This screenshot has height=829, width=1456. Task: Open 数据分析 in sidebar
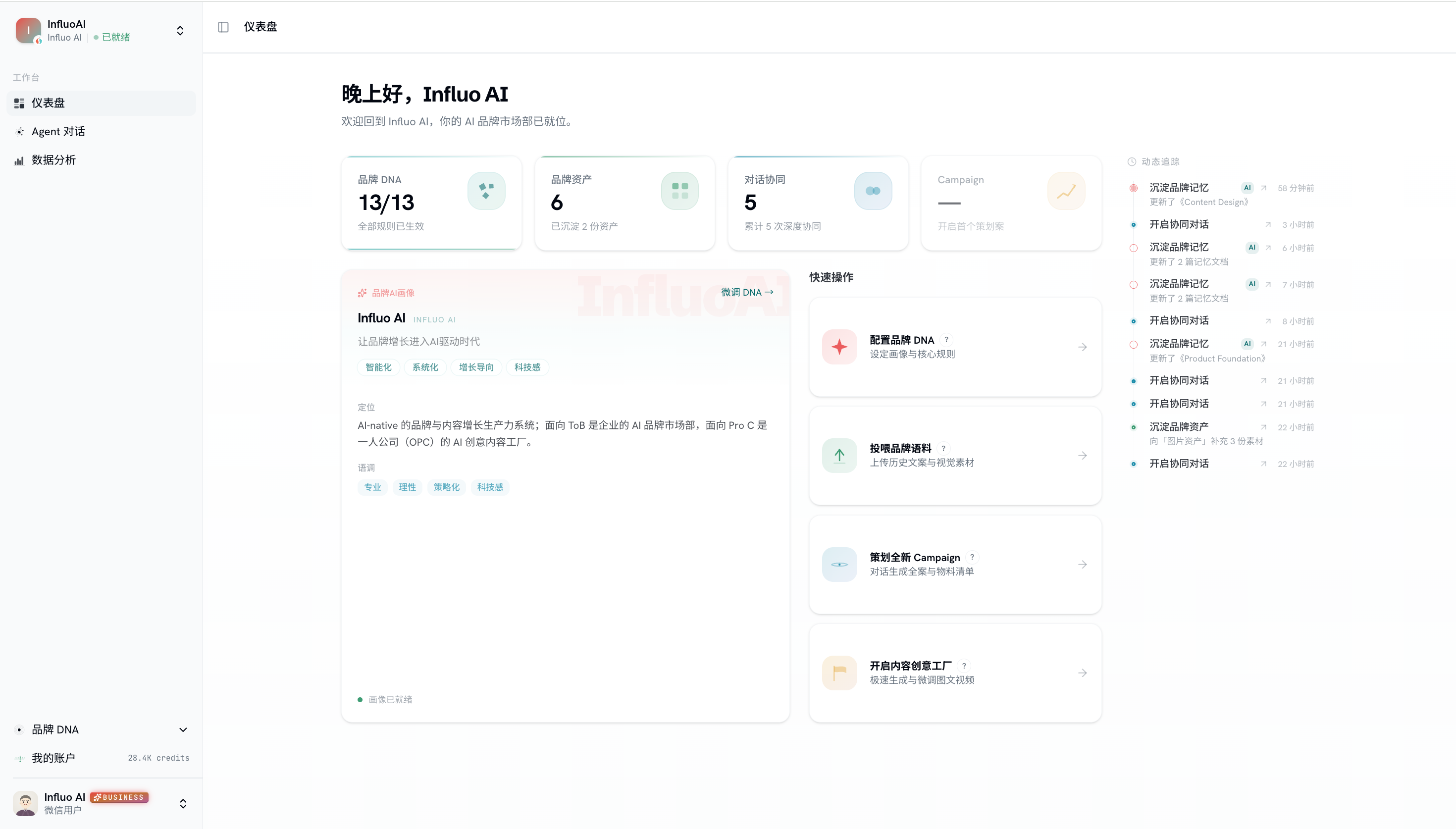[102, 160]
